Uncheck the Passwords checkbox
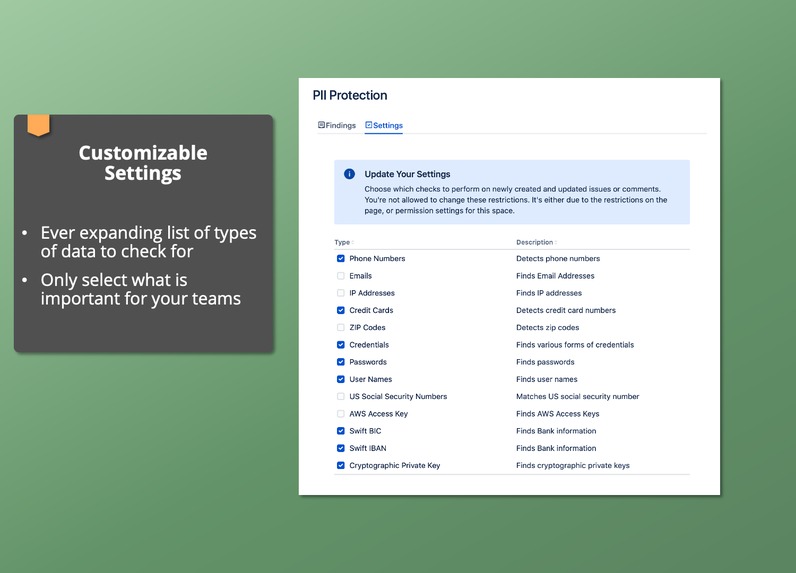Screen dimensions: 796x573 [x=341, y=362]
